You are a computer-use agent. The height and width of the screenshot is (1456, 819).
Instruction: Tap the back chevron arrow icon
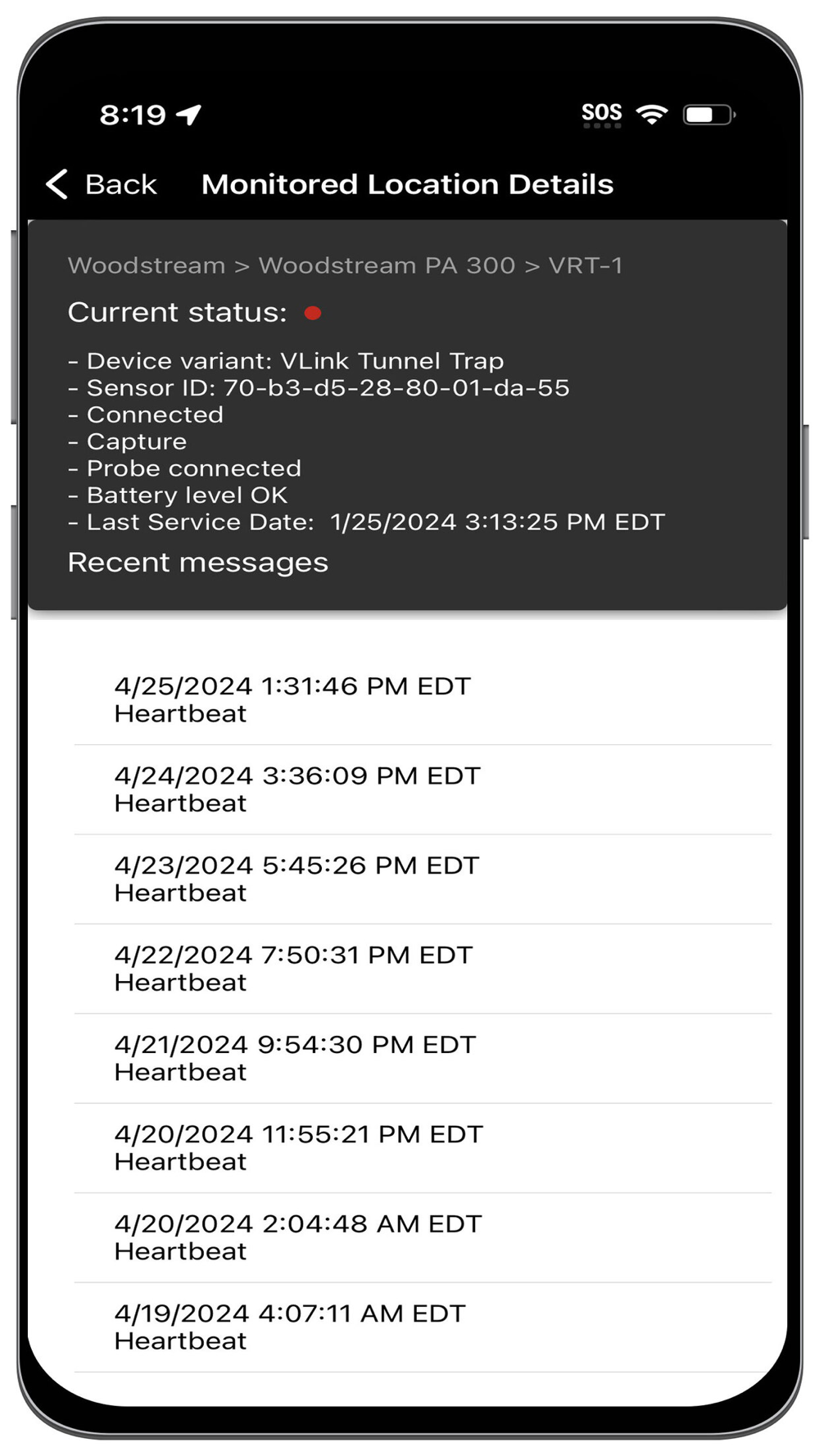(57, 184)
